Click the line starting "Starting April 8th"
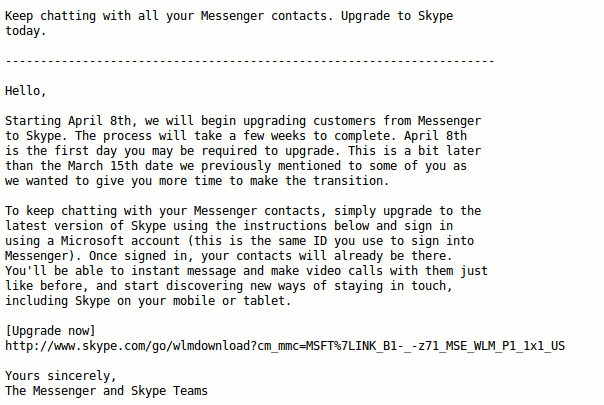Screen dimensions: 604x405 (x=243, y=121)
